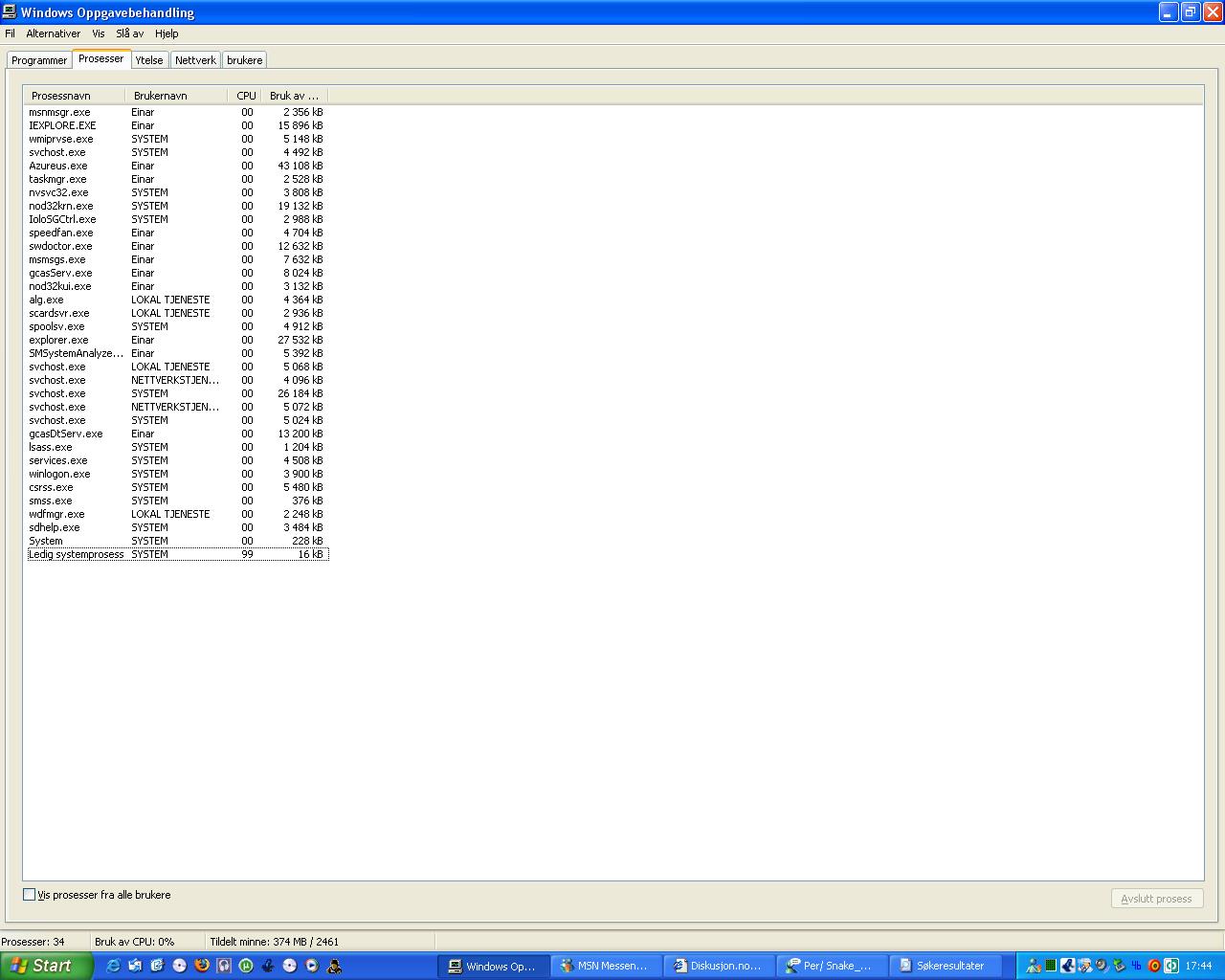Select the Prosesser tab
This screenshot has width=1225, height=980.
click(x=101, y=58)
